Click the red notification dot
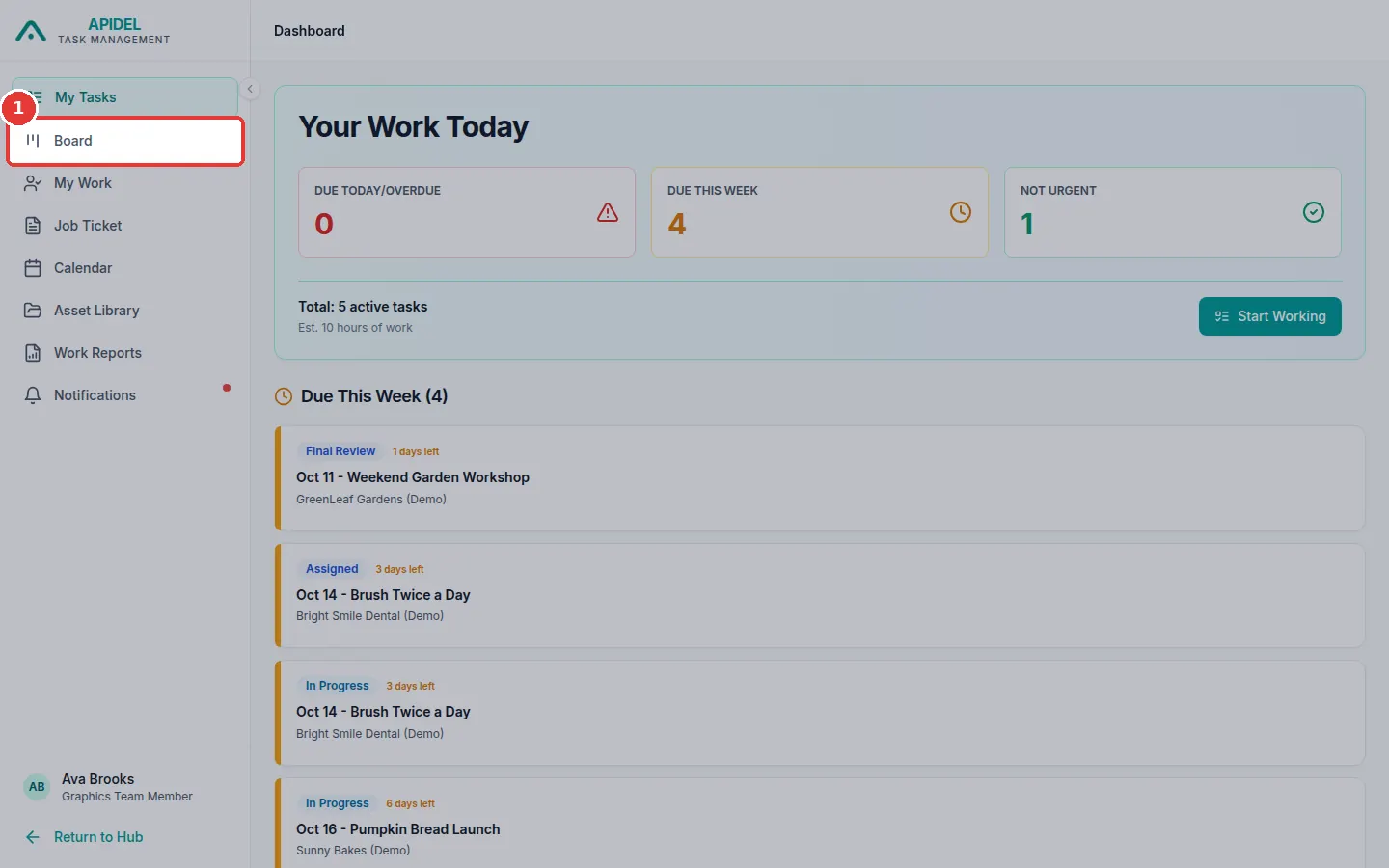 coord(227,388)
